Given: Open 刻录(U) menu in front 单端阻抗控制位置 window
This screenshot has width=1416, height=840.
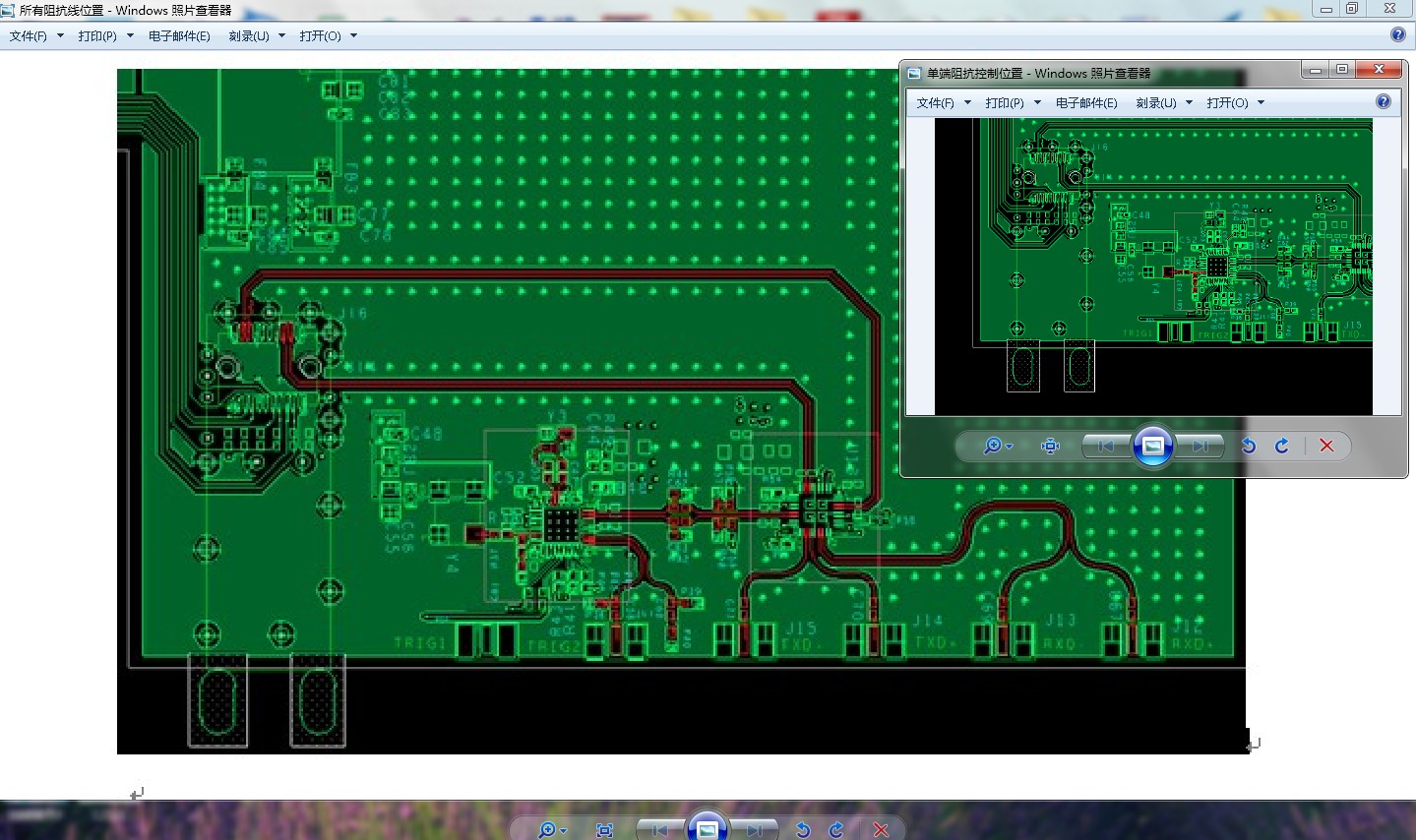Looking at the screenshot, I should point(1164,103).
